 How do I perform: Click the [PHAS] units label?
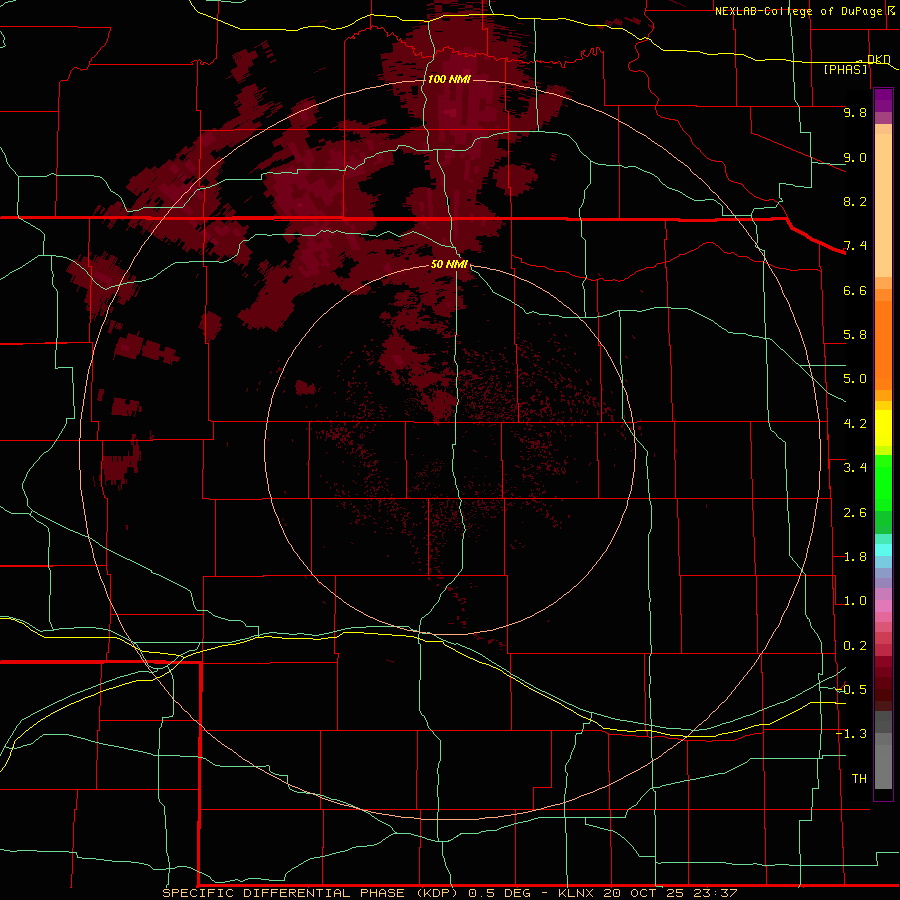pos(845,69)
